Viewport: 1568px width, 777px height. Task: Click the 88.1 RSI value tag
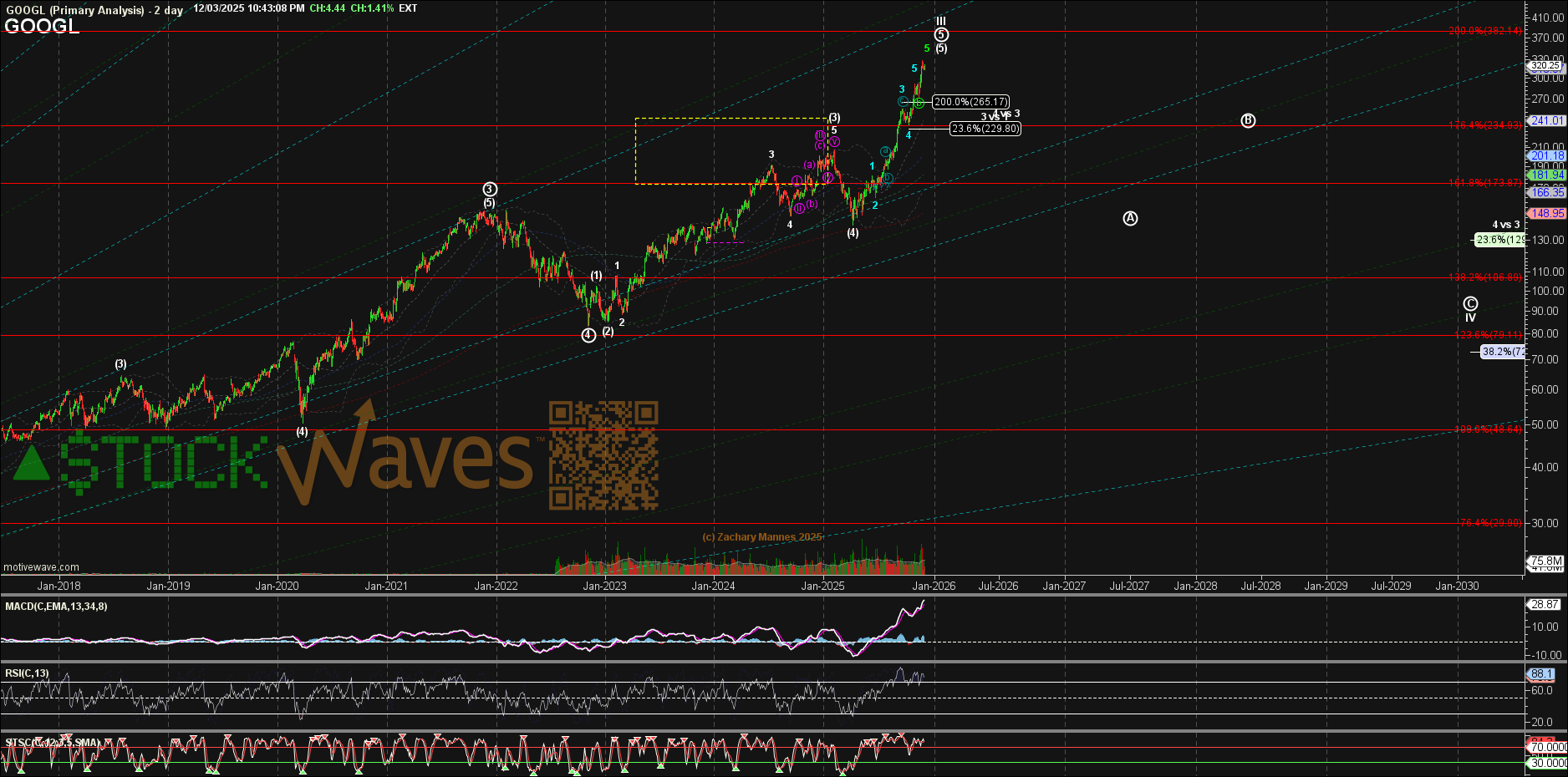pyautogui.click(x=1541, y=674)
